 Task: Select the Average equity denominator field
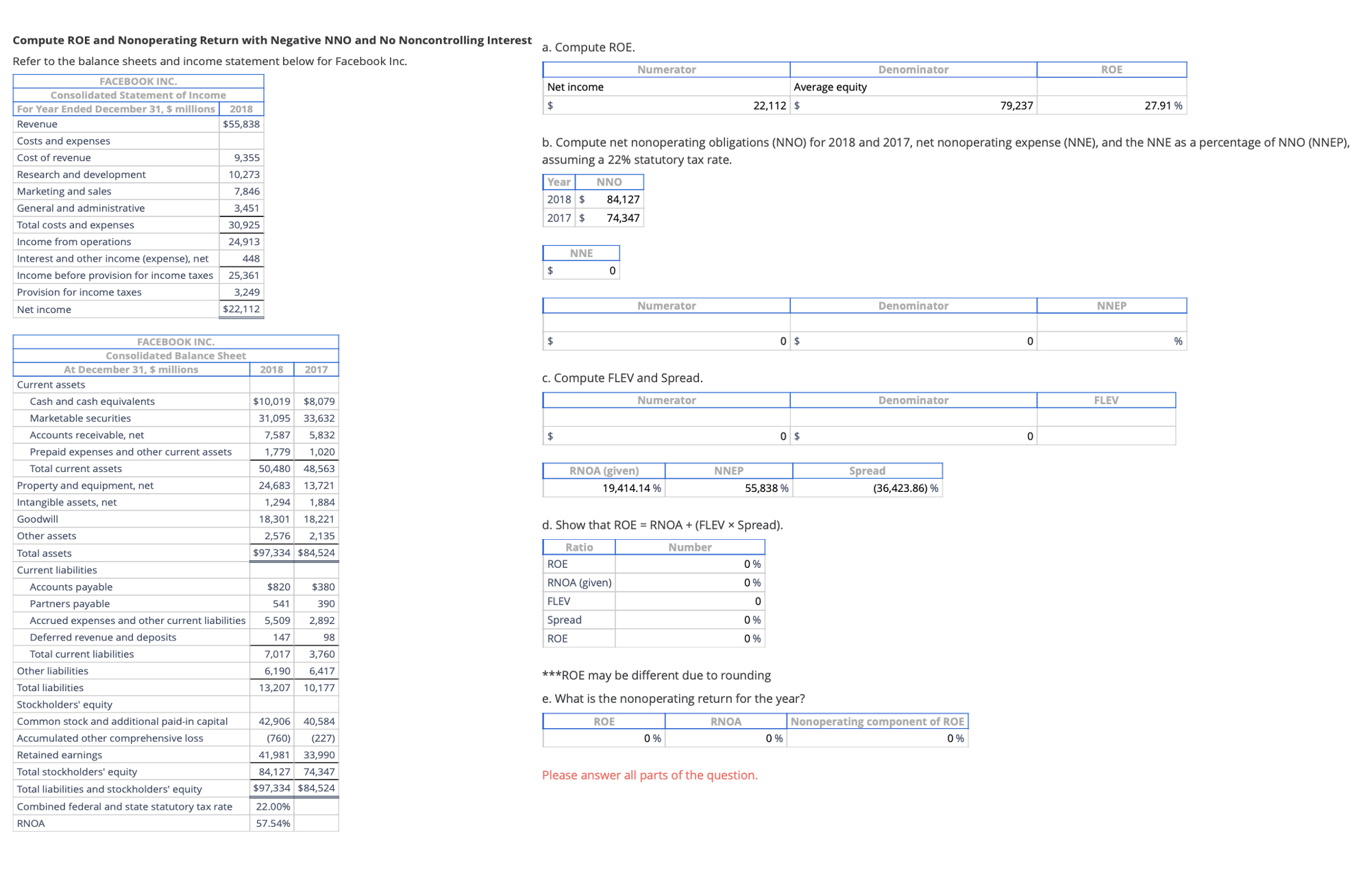pyautogui.click(x=913, y=105)
